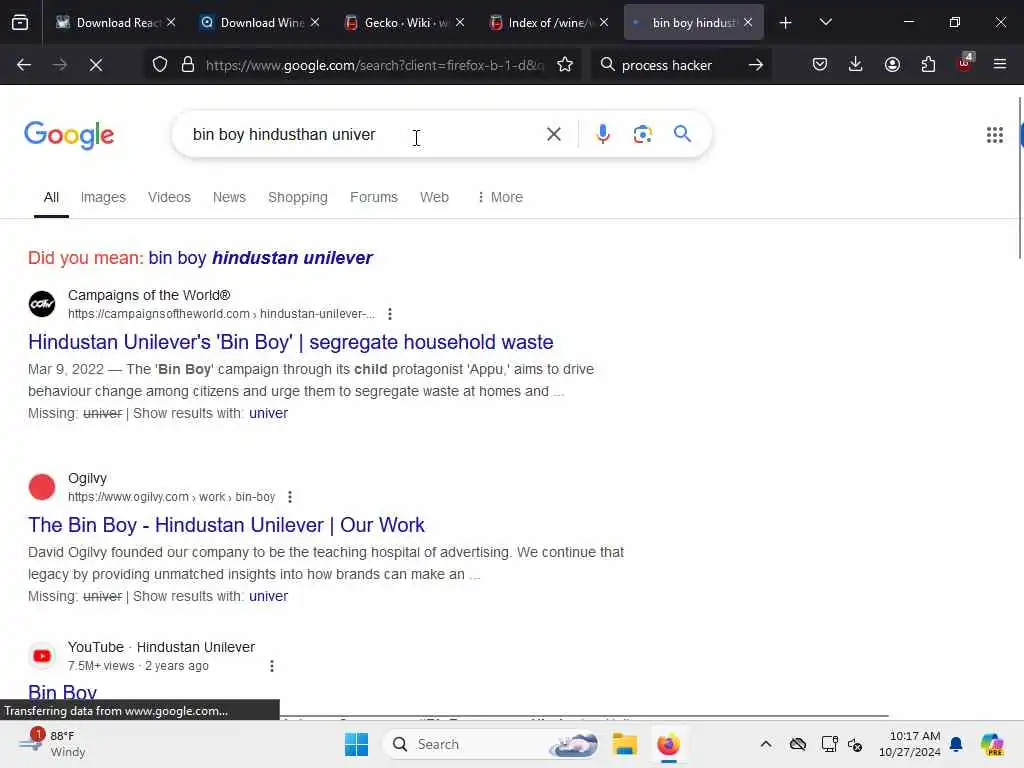Open weather widget 88°F Windy

tap(52, 744)
